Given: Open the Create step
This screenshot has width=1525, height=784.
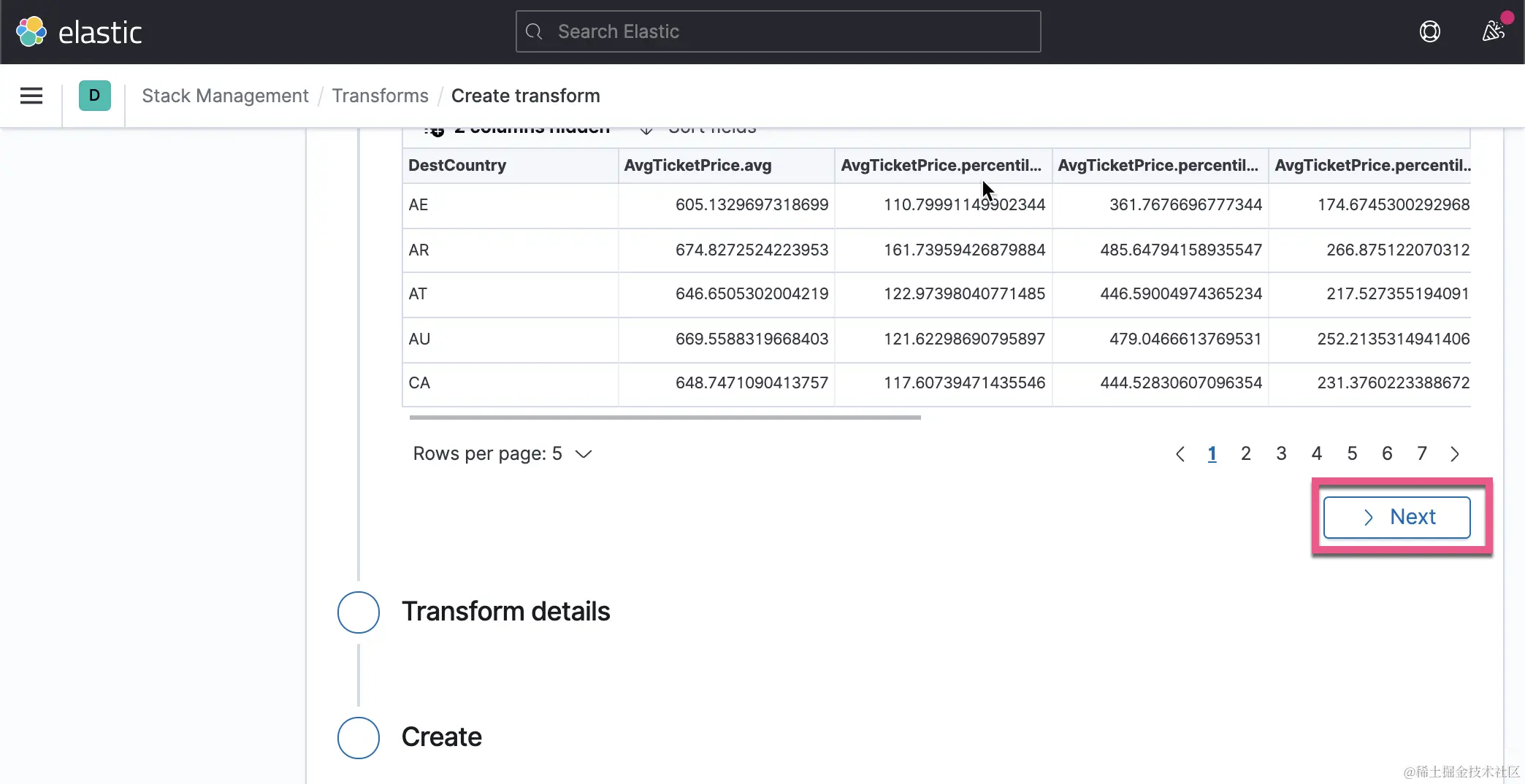Looking at the screenshot, I should click(441, 737).
